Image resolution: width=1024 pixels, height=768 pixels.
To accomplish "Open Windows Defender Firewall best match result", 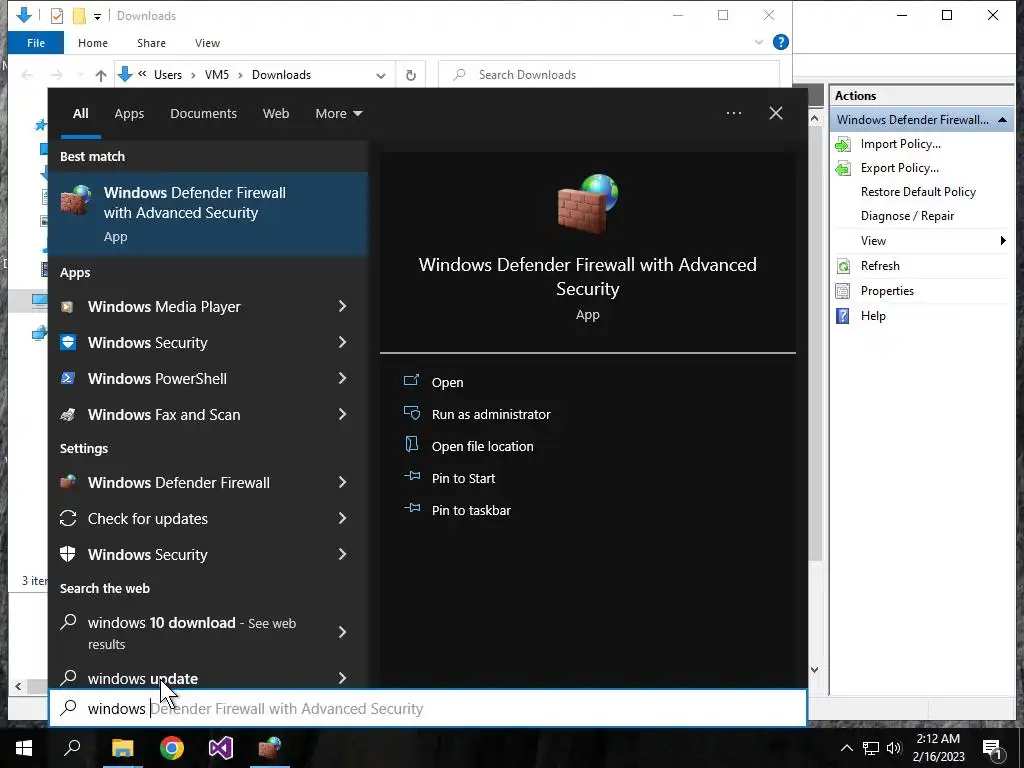I will coord(208,214).
